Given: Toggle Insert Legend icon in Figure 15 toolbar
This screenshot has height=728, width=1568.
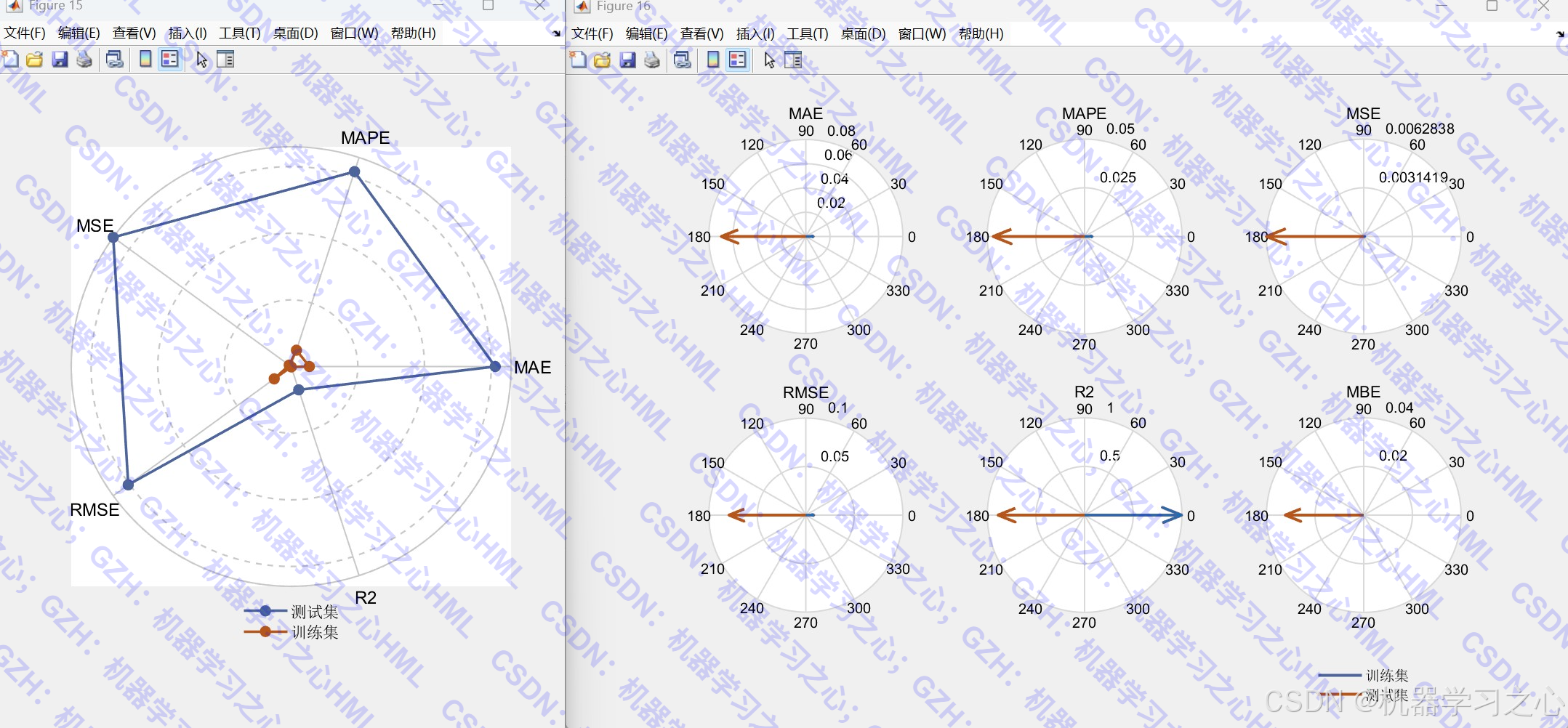Looking at the screenshot, I should point(170,60).
